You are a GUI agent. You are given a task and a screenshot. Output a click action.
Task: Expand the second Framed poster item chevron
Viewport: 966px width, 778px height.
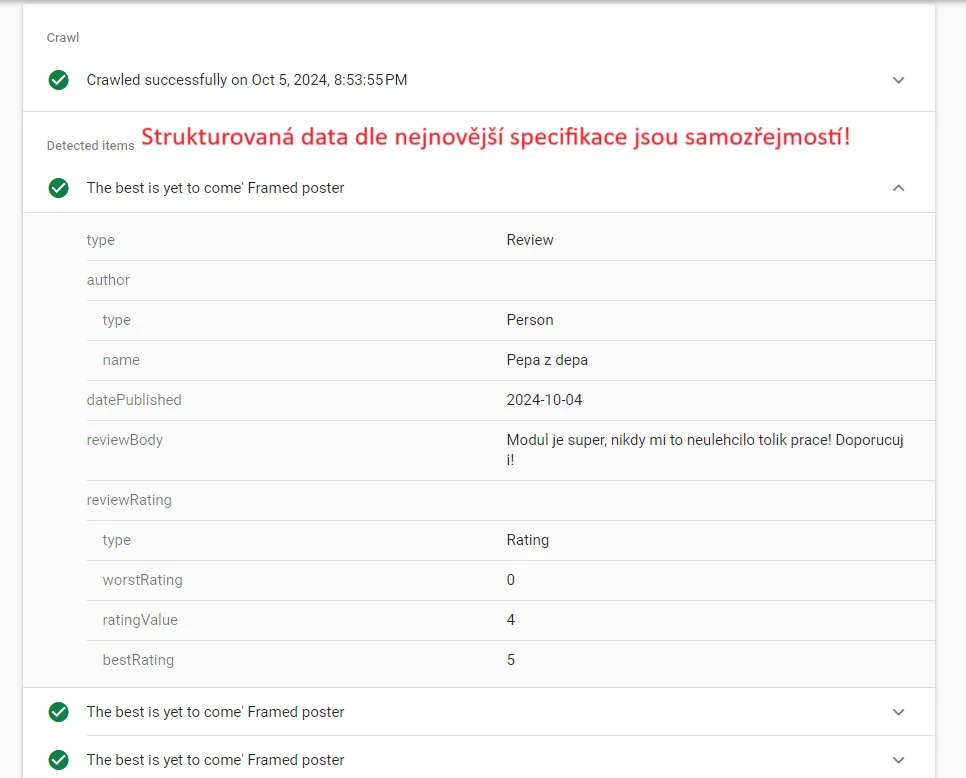click(x=898, y=712)
